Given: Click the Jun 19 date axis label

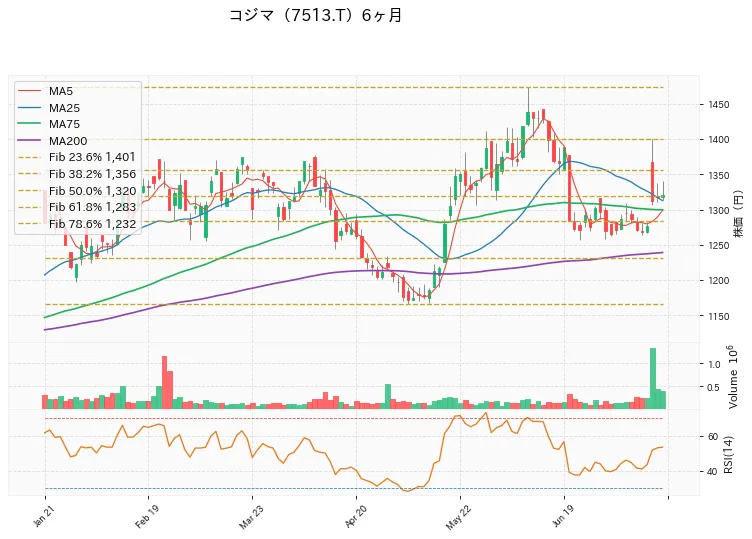Looking at the screenshot, I should pos(563,517).
